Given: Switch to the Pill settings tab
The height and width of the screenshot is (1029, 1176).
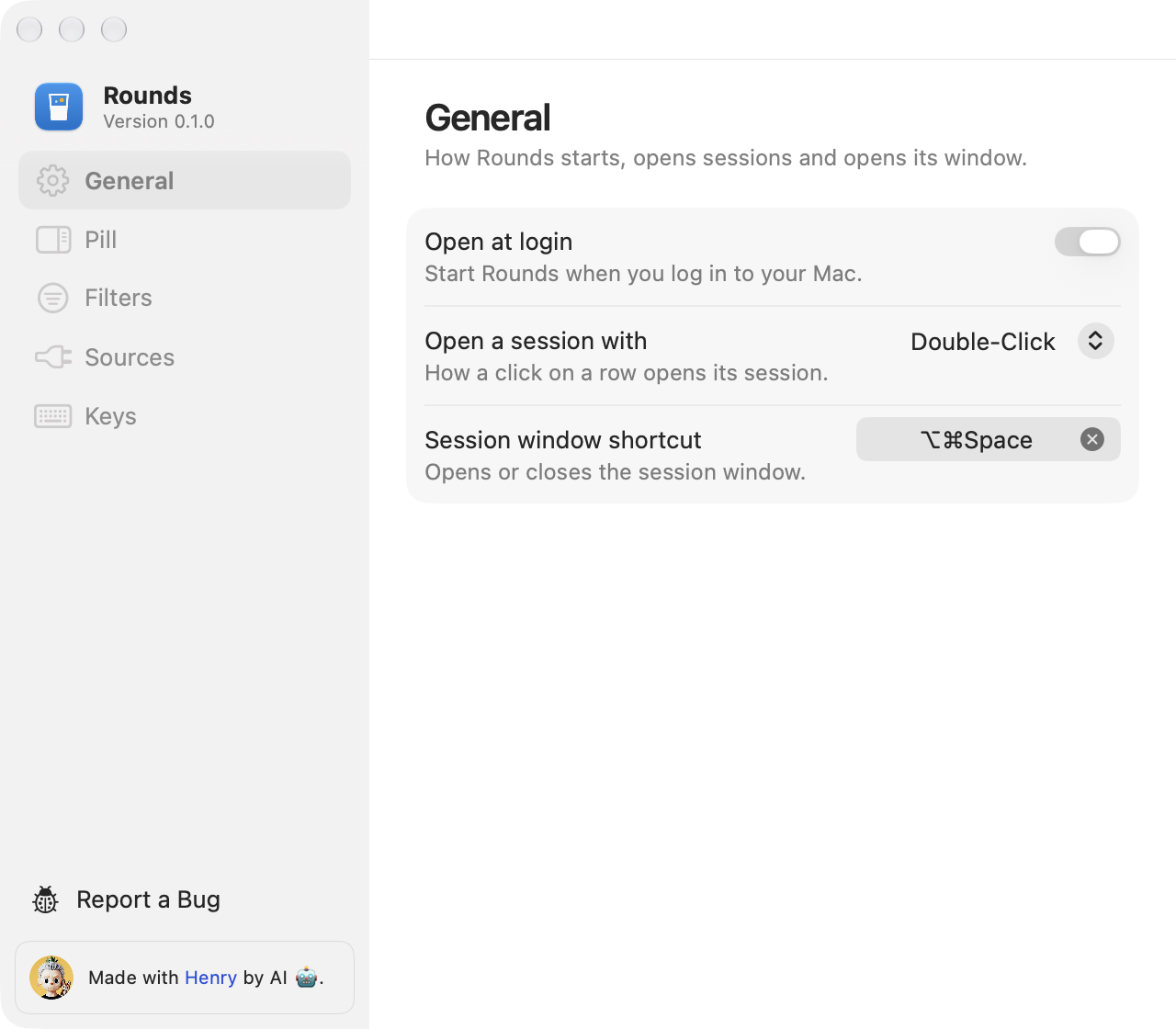Looking at the screenshot, I should click(x=185, y=240).
